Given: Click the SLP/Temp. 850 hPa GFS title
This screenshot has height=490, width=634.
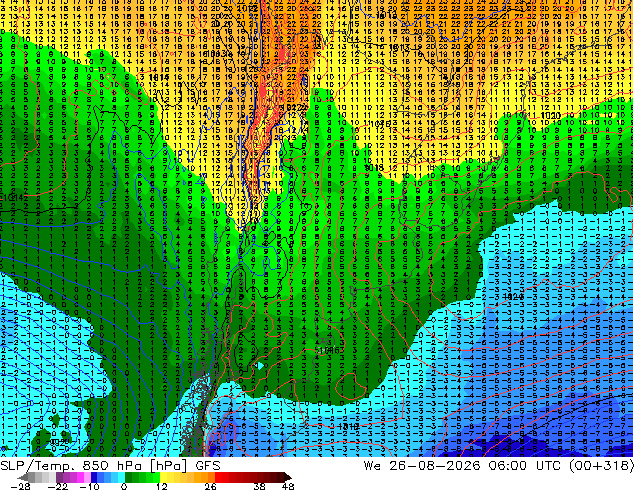Looking at the screenshot, I should [x=110, y=466].
